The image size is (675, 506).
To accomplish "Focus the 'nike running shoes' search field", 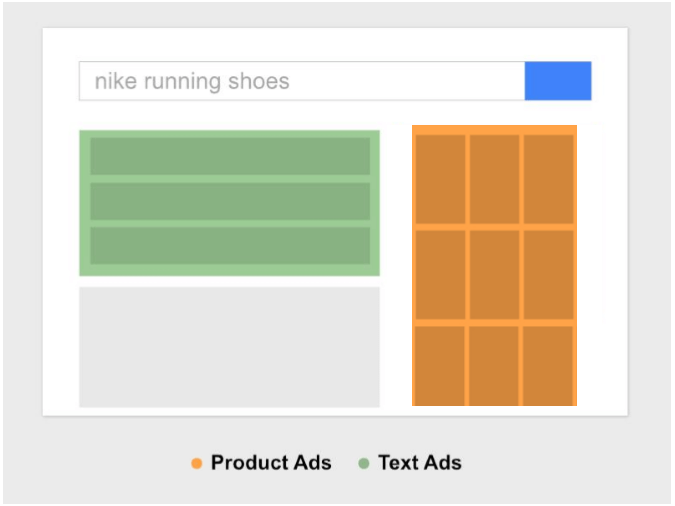I will click(x=301, y=81).
